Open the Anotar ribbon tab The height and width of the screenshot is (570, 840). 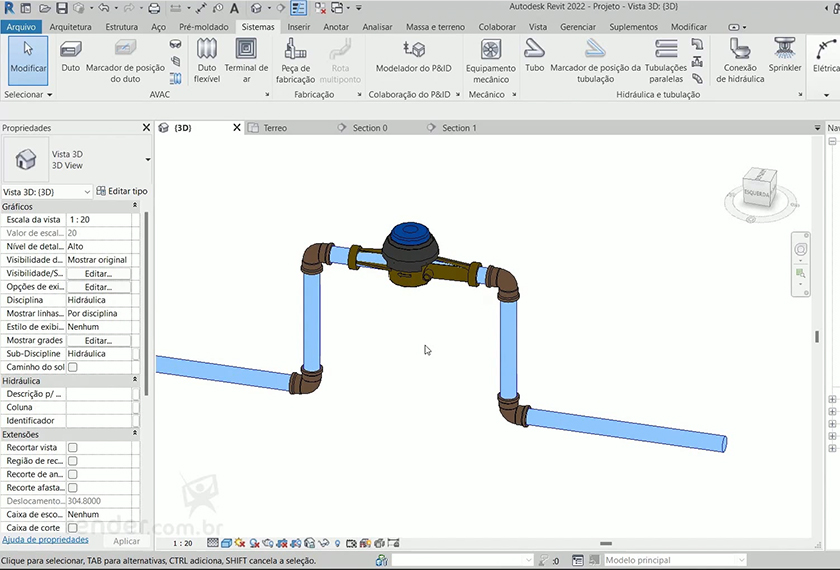point(336,27)
